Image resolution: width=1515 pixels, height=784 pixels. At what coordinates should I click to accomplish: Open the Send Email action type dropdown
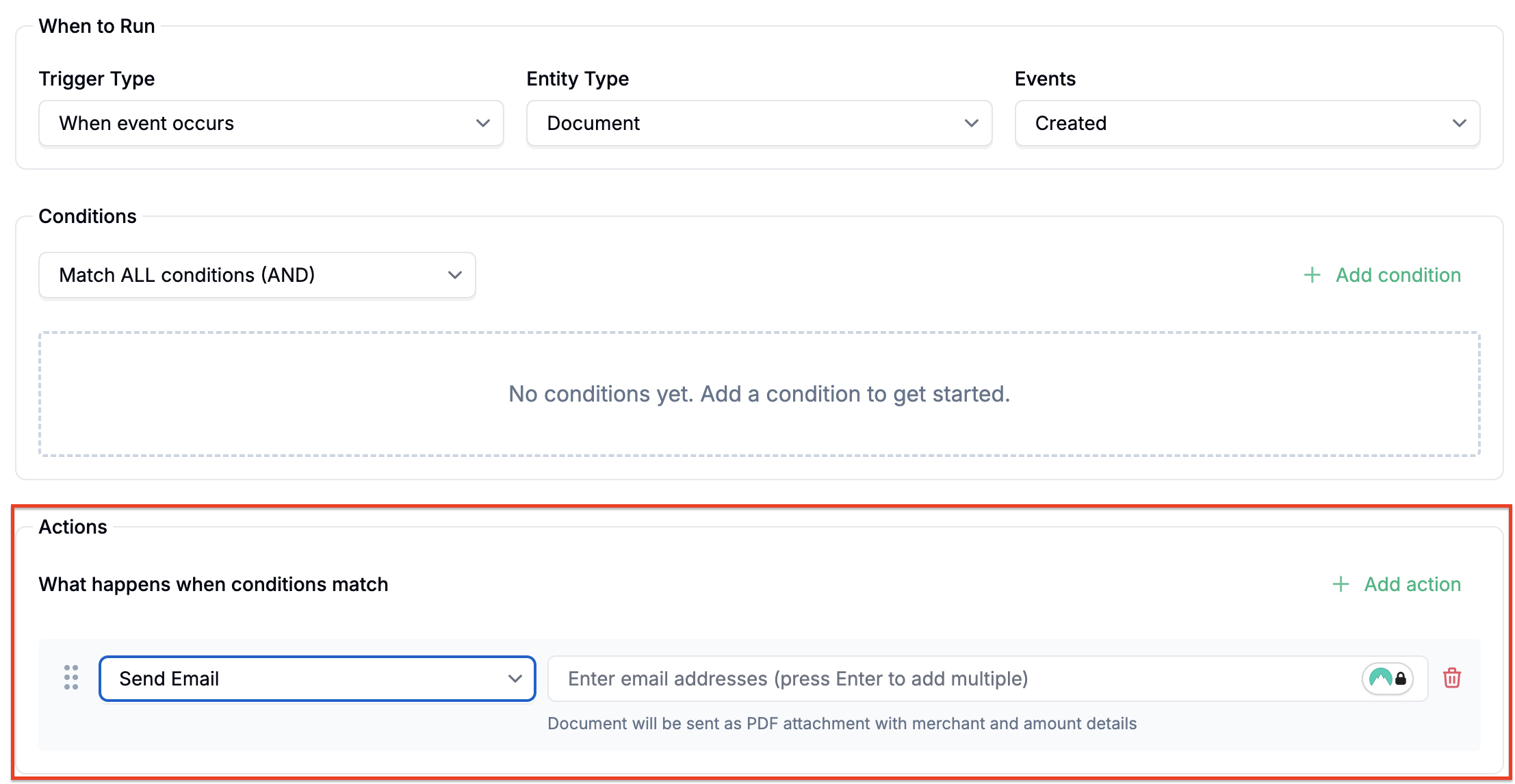tap(316, 679)
